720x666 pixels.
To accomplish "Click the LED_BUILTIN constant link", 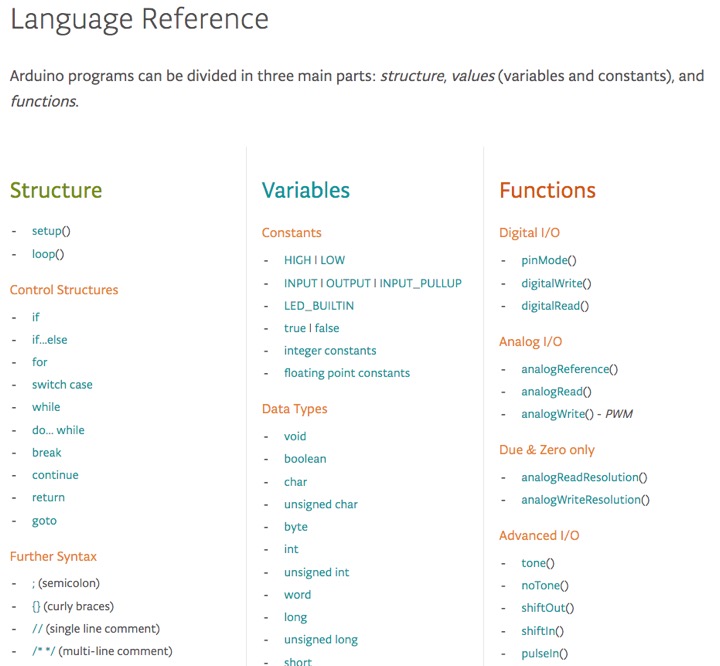I will coord(319,306).
